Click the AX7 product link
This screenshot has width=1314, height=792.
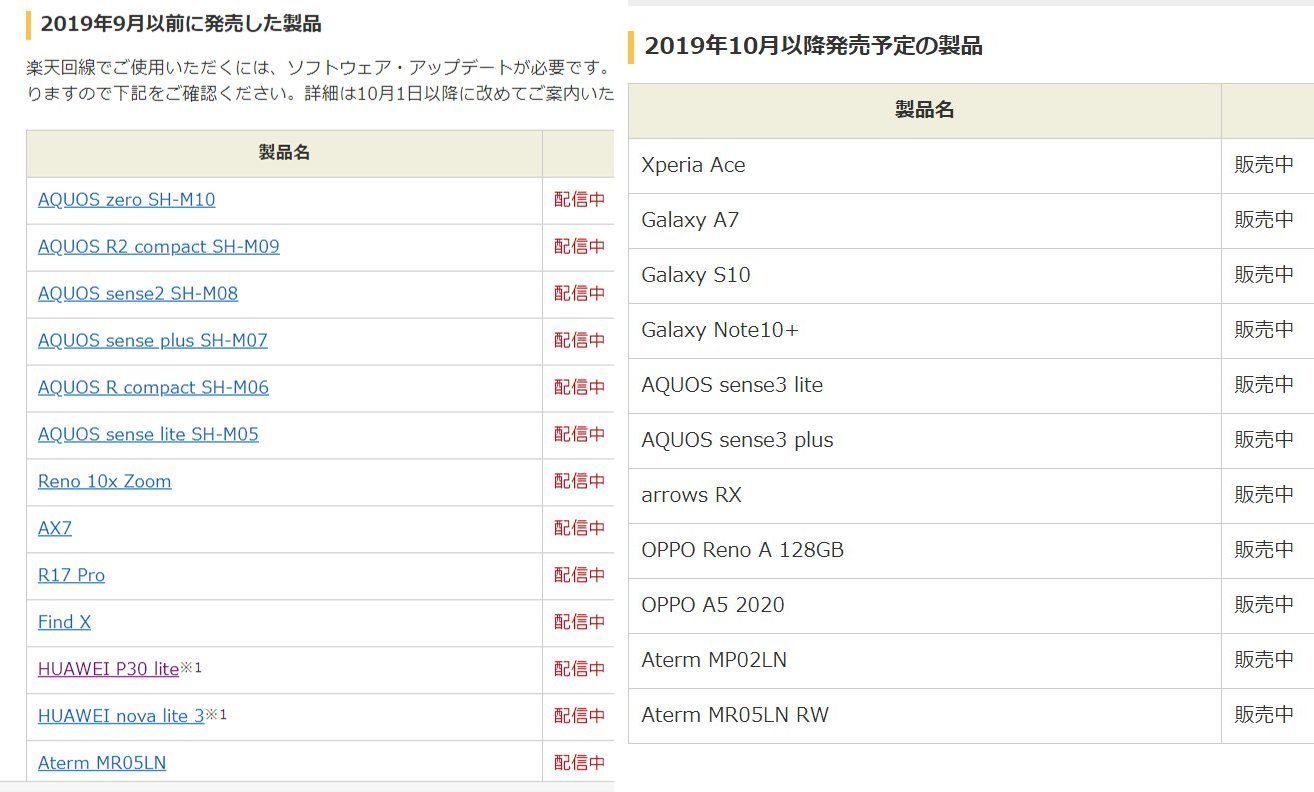pyautogui.click(x=55, y=528)
